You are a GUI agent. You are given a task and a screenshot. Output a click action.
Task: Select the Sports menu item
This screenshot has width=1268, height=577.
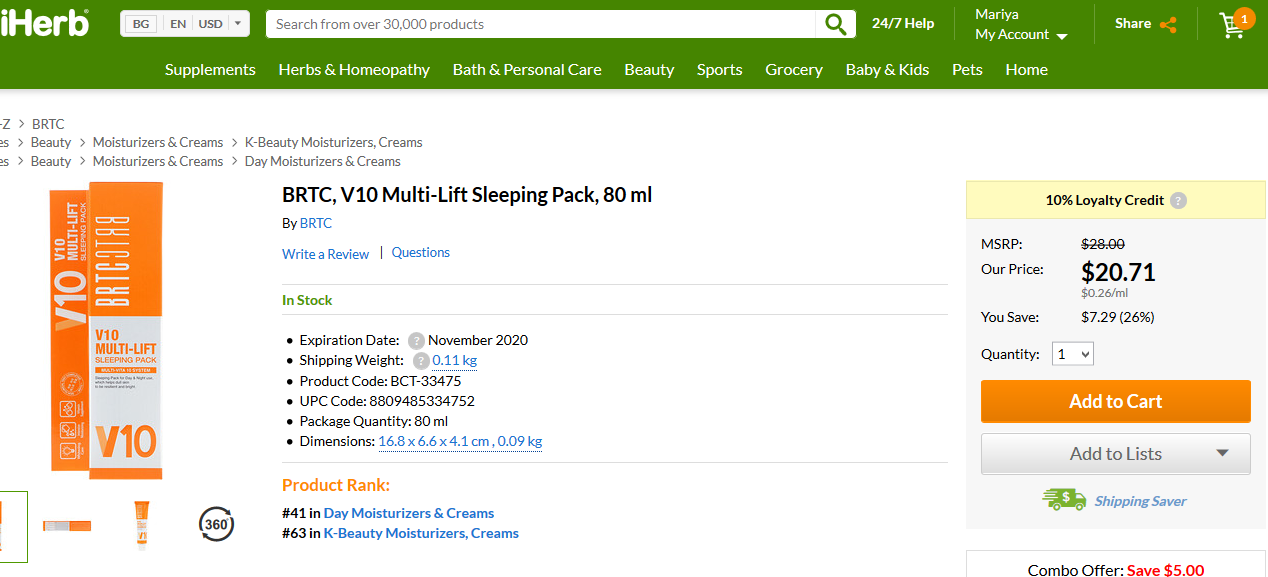point(719,70)
